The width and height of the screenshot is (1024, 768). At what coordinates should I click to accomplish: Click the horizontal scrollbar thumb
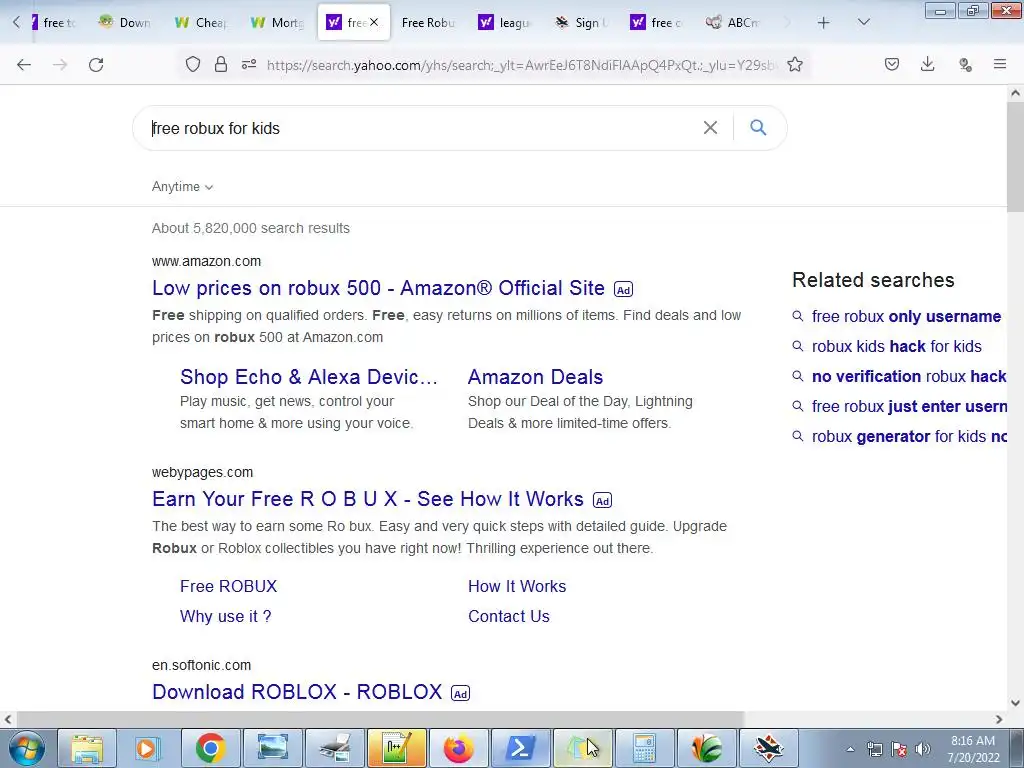pyautogui.click(x=379, y=719)
